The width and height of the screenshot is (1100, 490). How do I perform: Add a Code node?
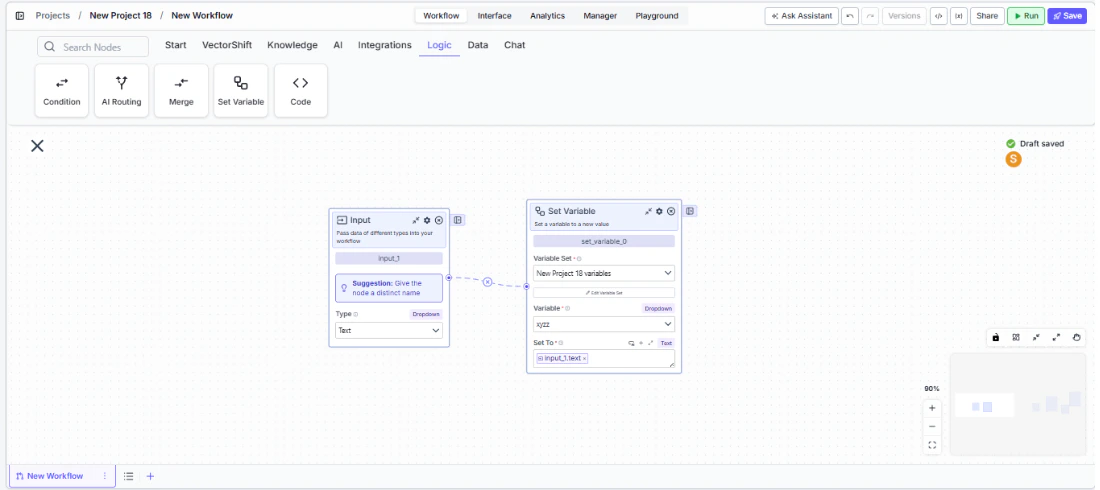[300, 91]
